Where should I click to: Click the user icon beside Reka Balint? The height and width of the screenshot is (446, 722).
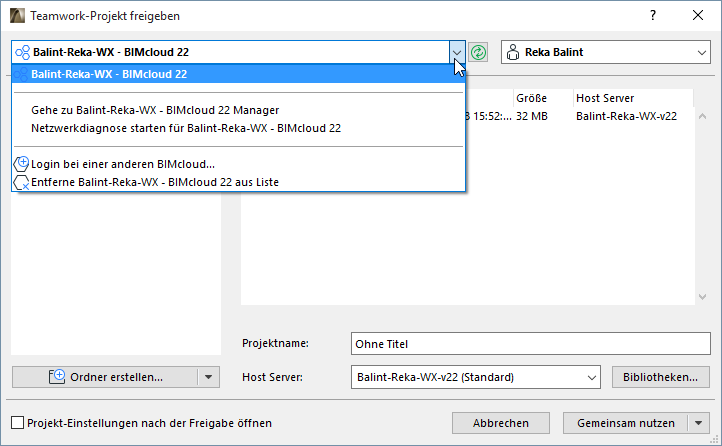(x=512, y=52)
